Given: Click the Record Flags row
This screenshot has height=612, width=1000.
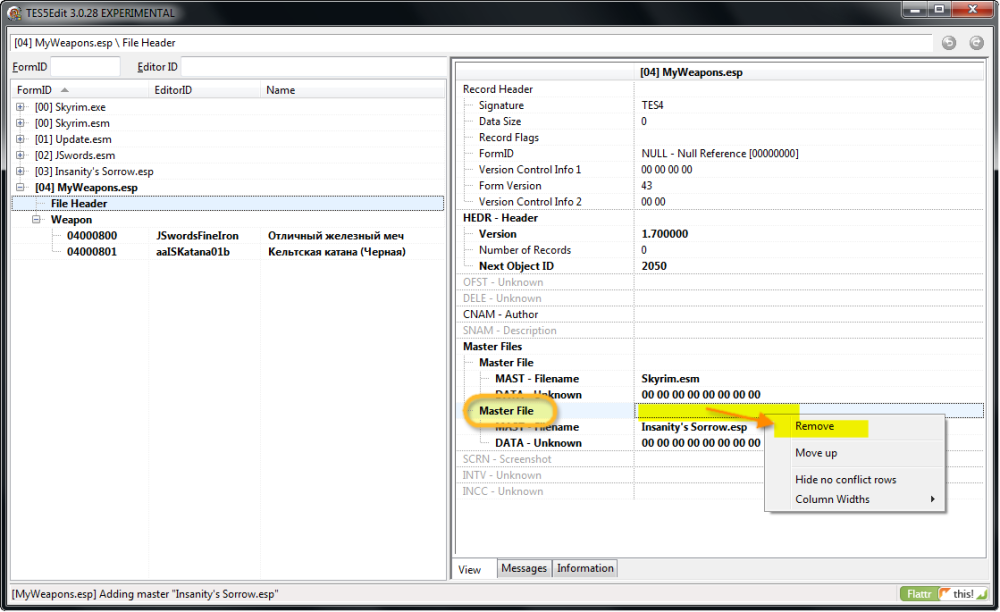Looking at the screenshot, I should click(x=720, y=138).
